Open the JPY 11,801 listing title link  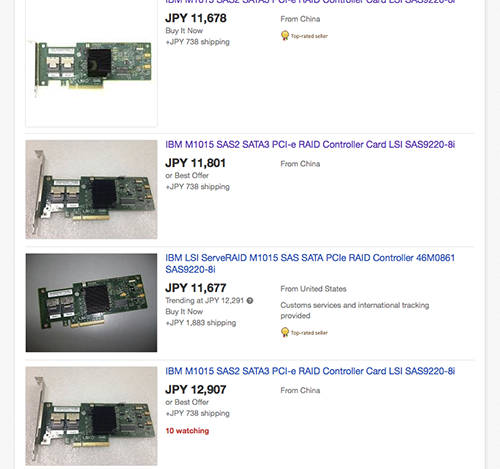310,145
